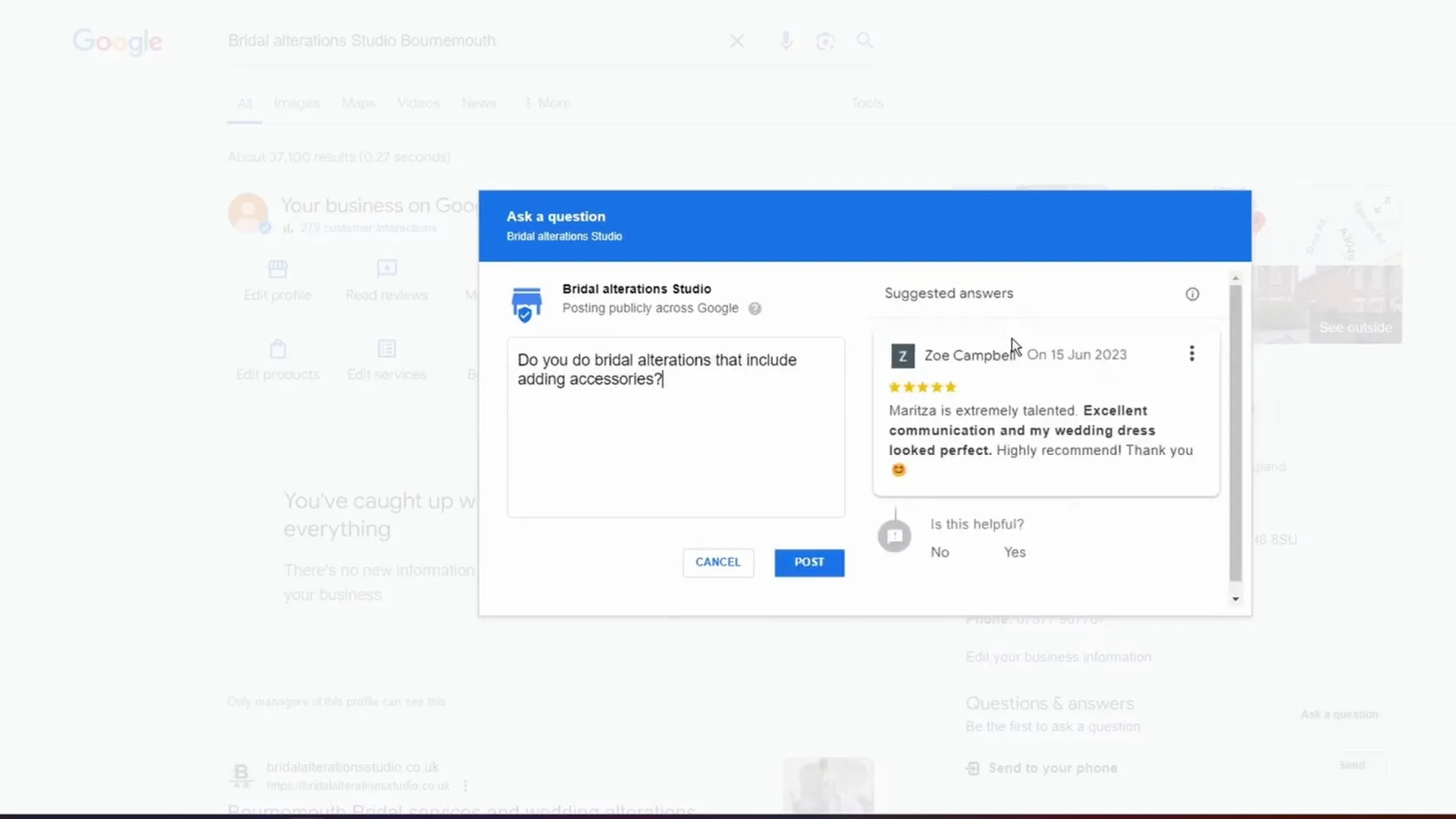Image resolution: width=1456 pixels, height=819 pixels.
Task: Open Suggested answers info icon
Action: pyautogui.click(x=1192, y=294)
